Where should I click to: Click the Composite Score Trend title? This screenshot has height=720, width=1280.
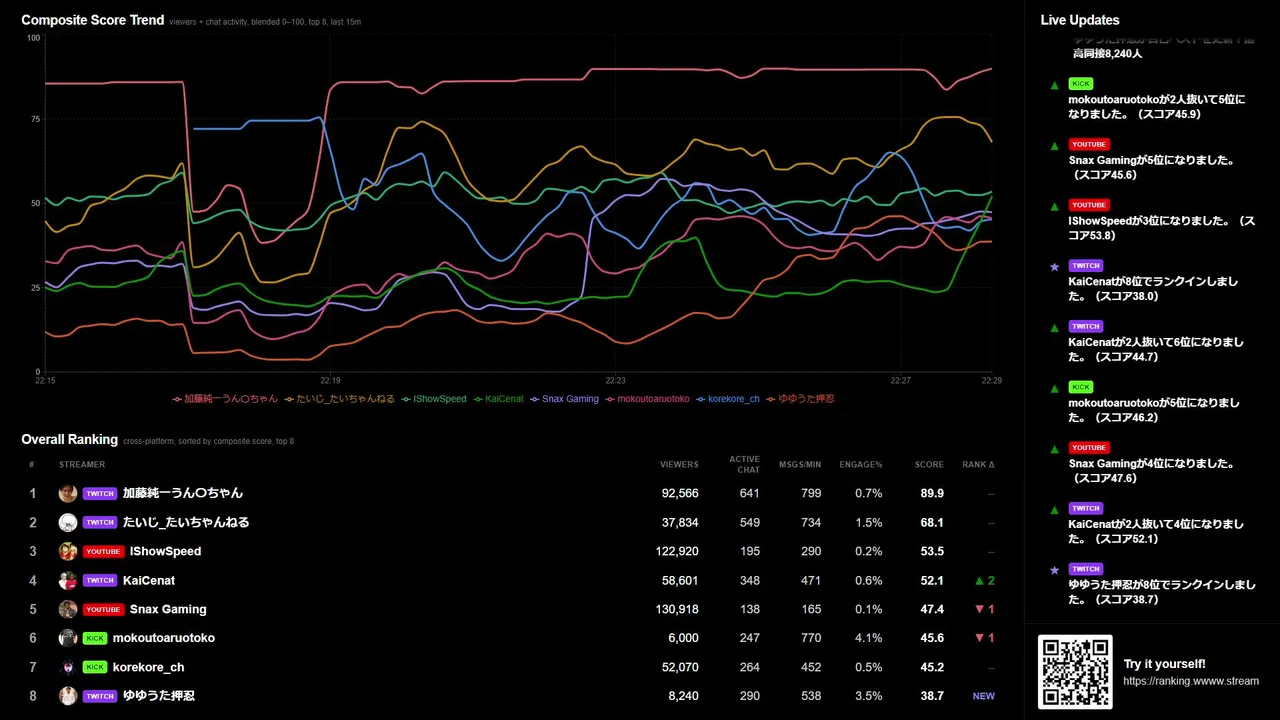pos(93,20)
